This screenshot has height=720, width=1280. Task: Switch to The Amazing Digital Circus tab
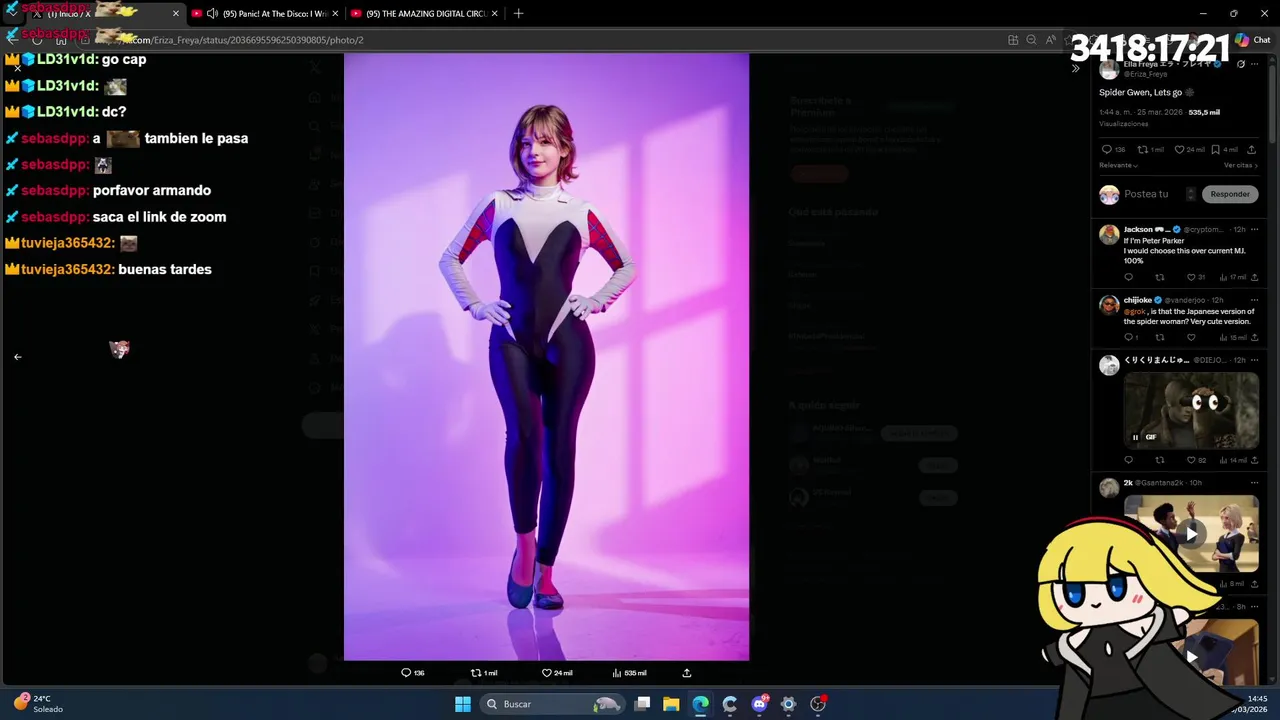click(424, 13)
